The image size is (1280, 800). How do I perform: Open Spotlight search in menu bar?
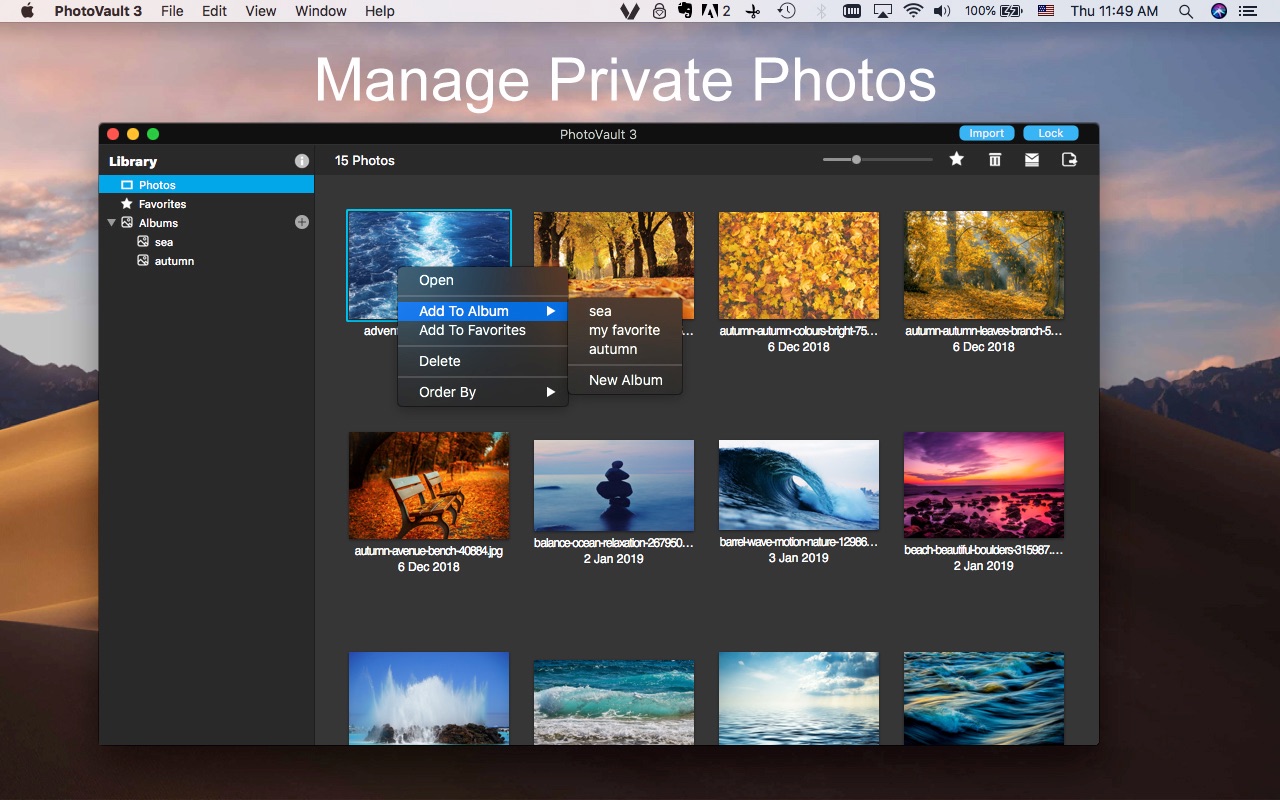(1185, 11)
